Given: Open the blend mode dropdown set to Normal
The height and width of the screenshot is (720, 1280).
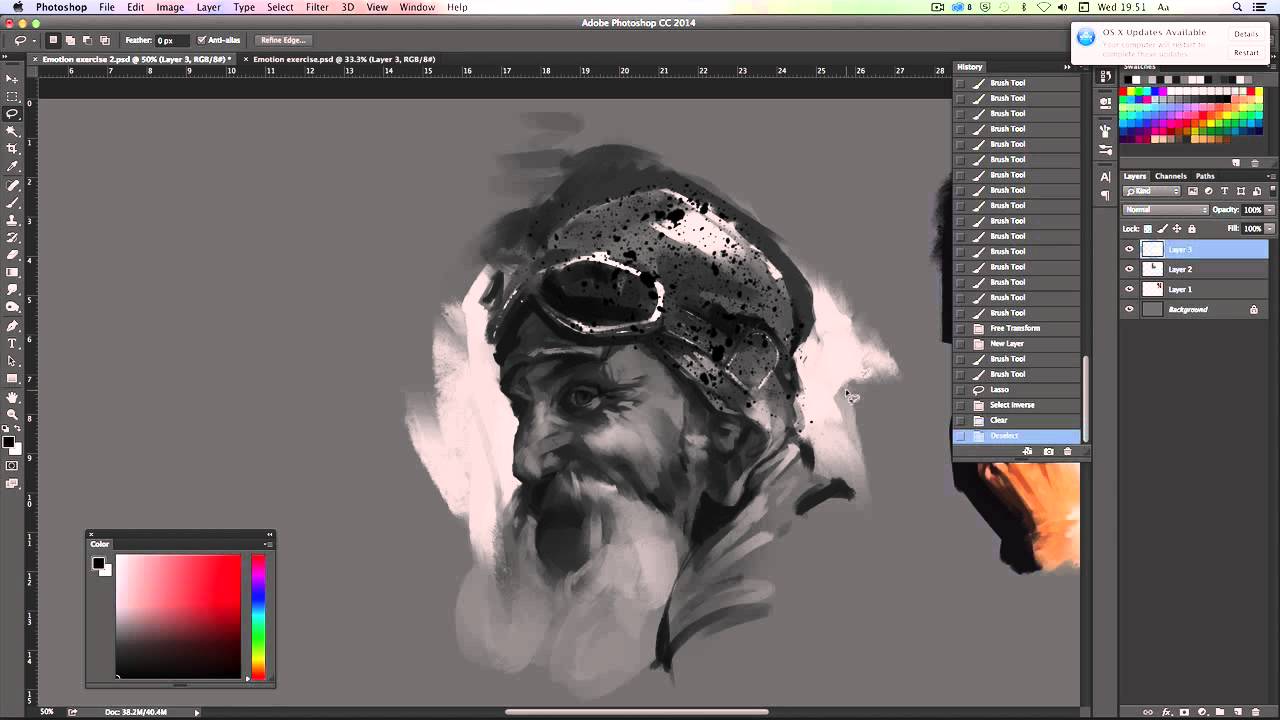Looking at the screenshot, I should (1165, 210).
